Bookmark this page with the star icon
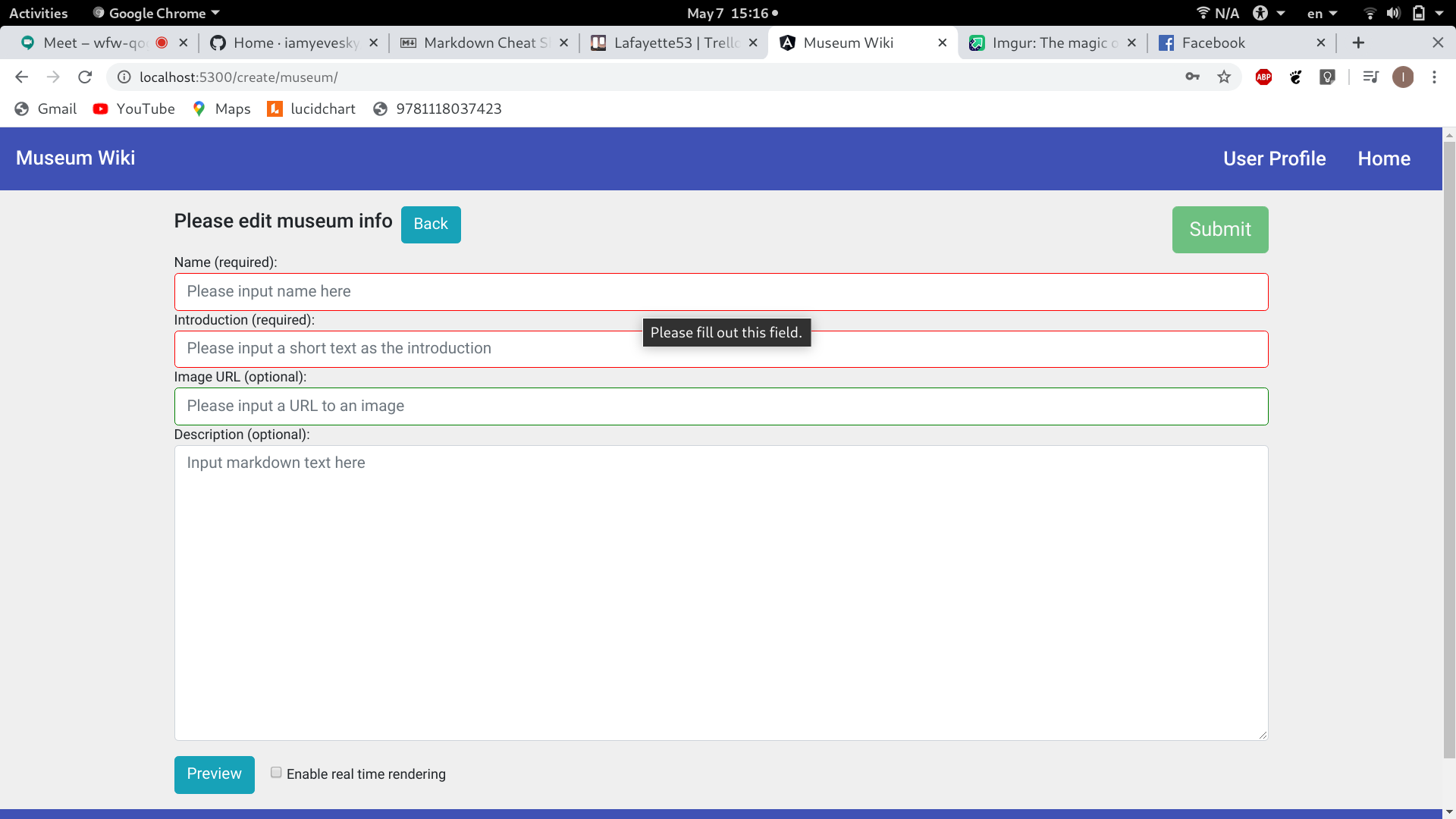Screen dimensions: 1456x819 [1224, 77]
